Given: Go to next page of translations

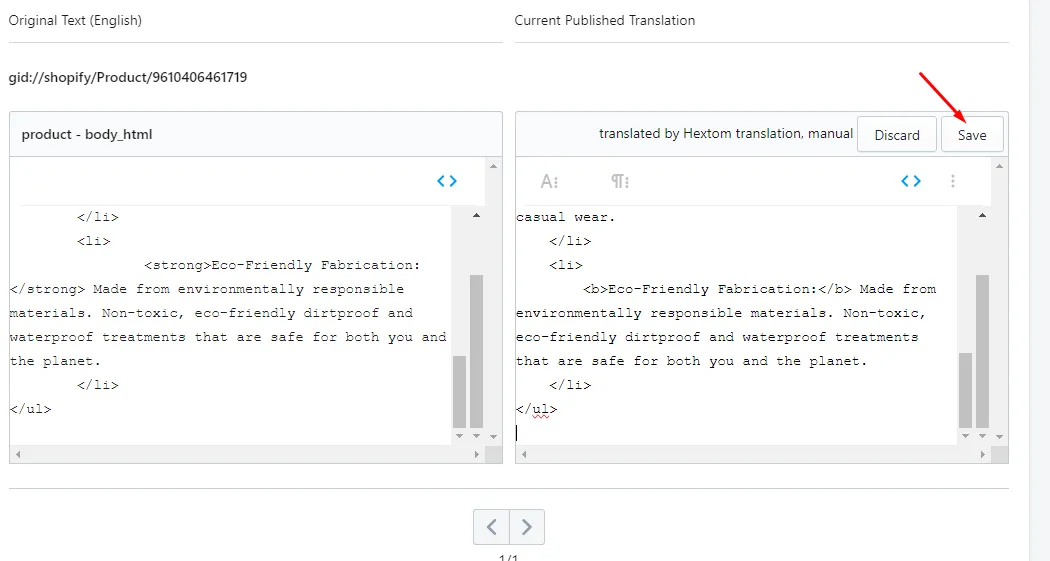Looking at the screenshot, I should 527,527.
